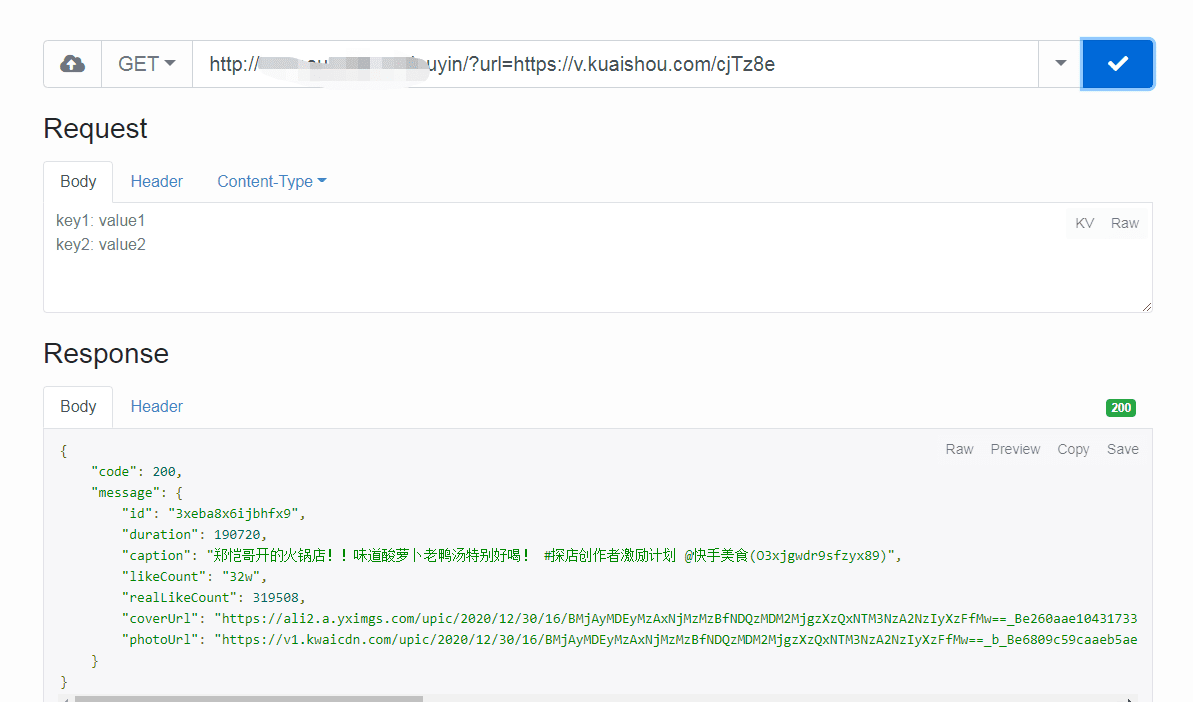Click the request body text area
Viewport: 1193px width, 702px height.
[598, 257]
